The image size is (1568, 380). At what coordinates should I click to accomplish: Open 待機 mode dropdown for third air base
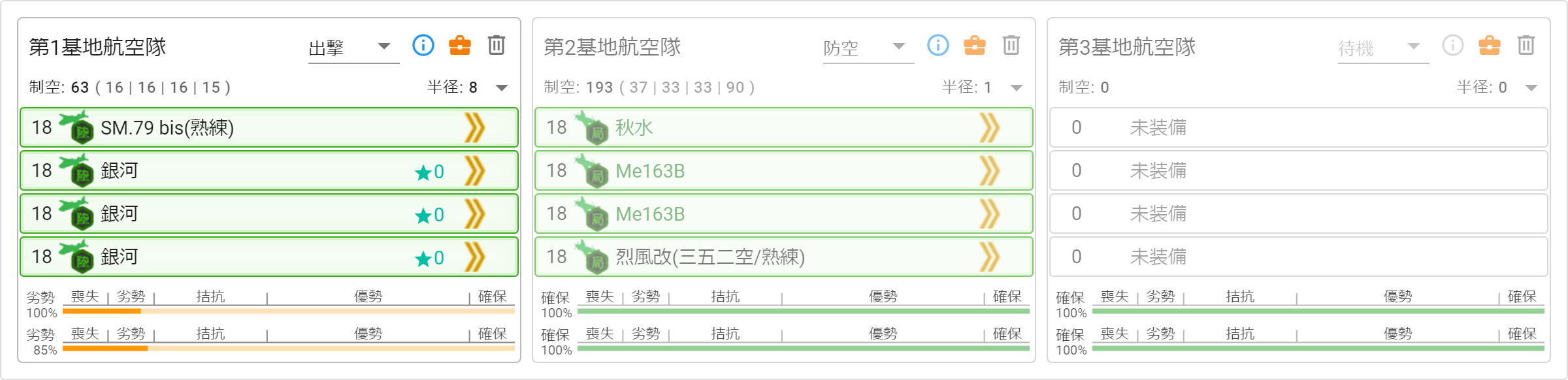coord(1383,47)
